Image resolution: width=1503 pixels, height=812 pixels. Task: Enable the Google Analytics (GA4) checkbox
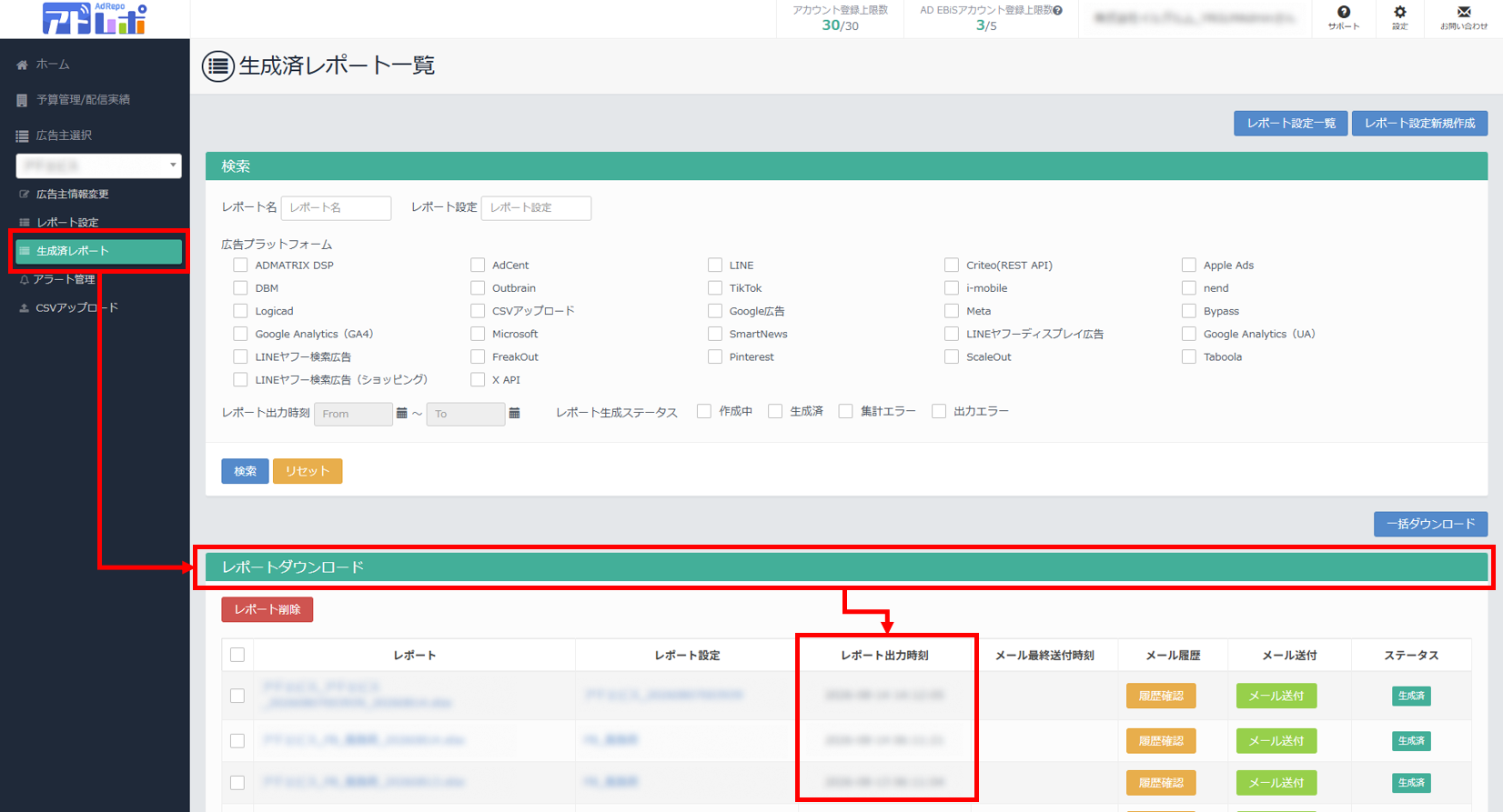pos(240,334)
